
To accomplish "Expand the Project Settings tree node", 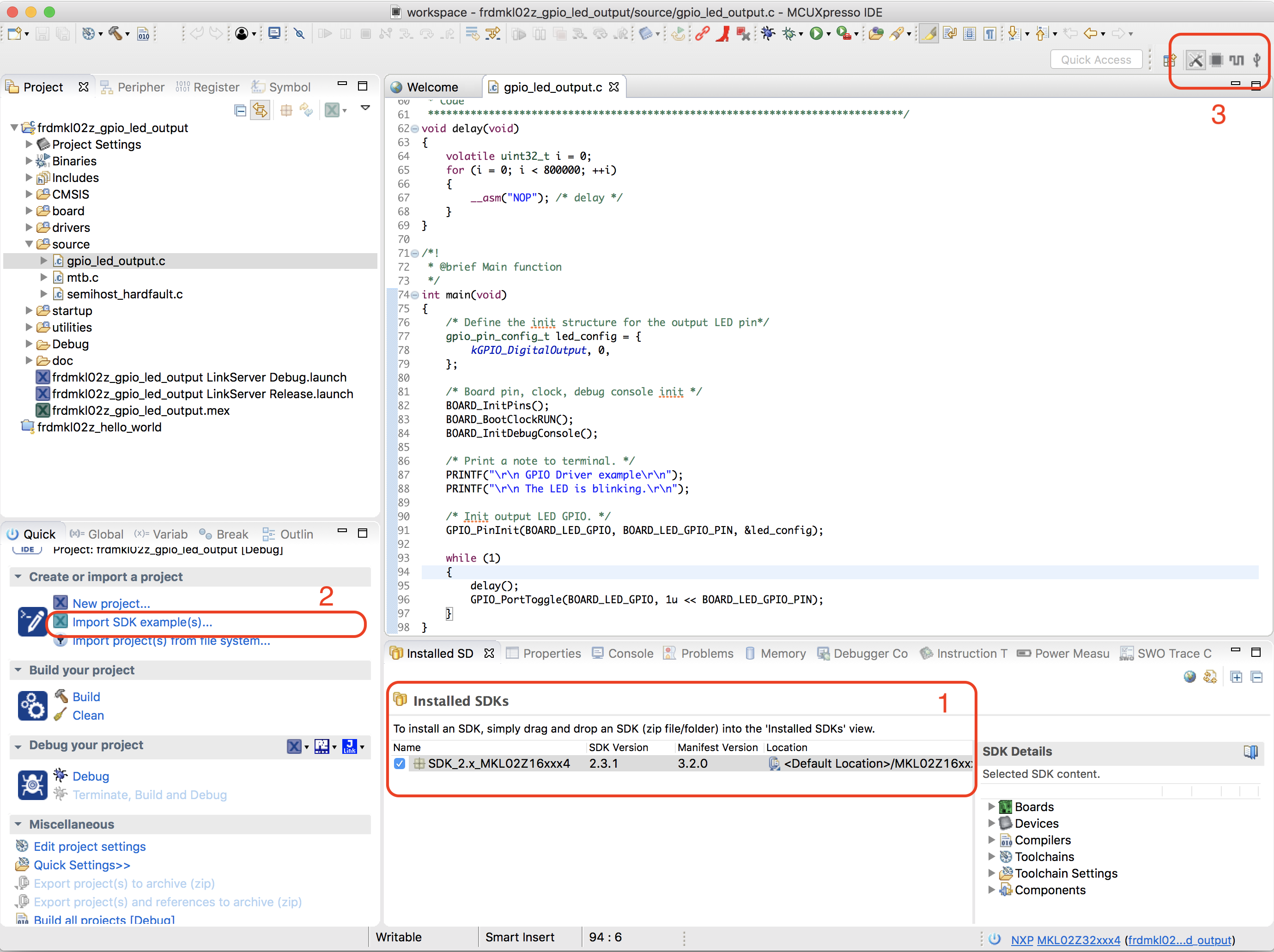I will point(29,144).
